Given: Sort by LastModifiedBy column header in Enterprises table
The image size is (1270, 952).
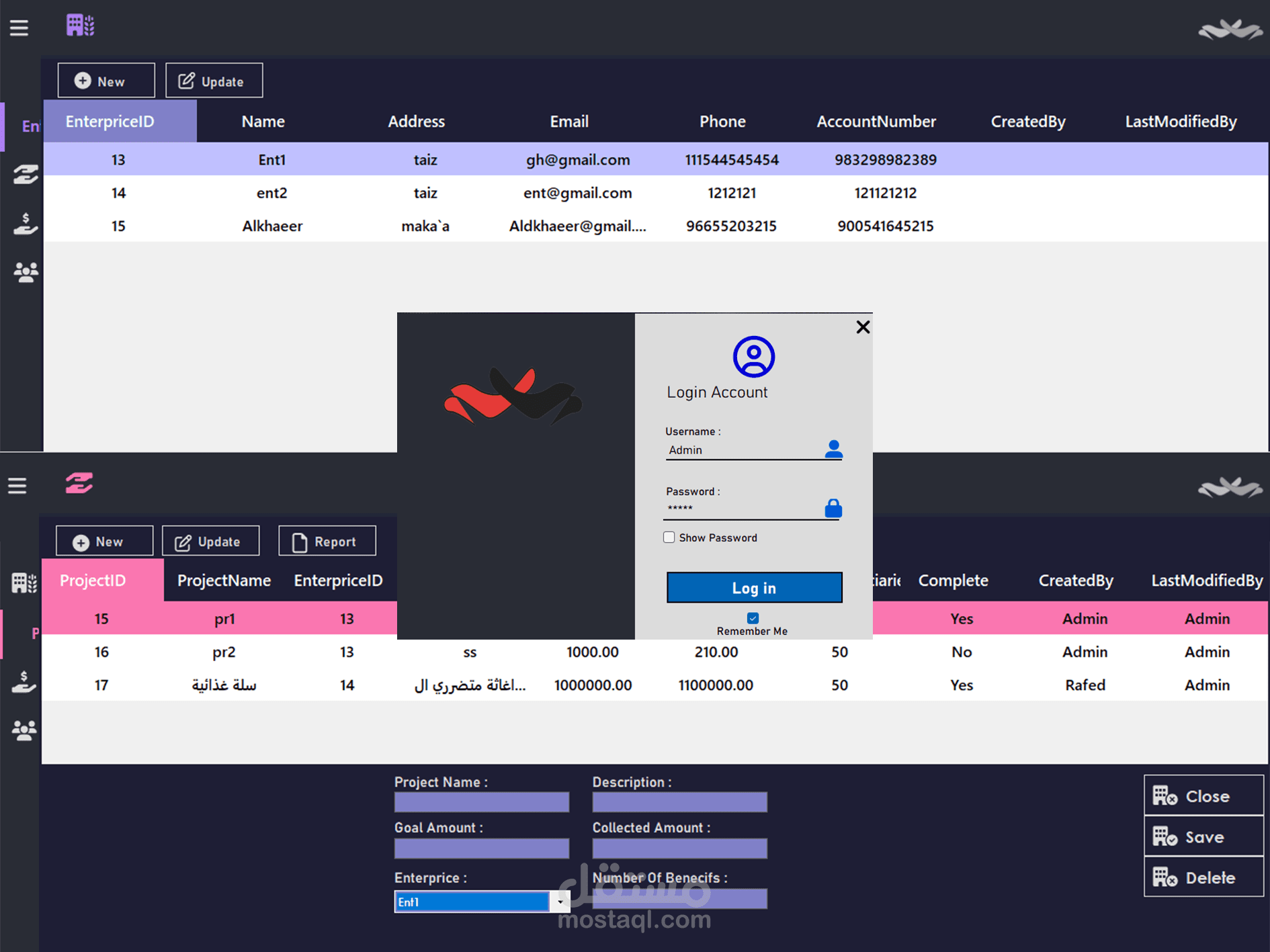Looking at the screenshot, I should point(1181,122).
